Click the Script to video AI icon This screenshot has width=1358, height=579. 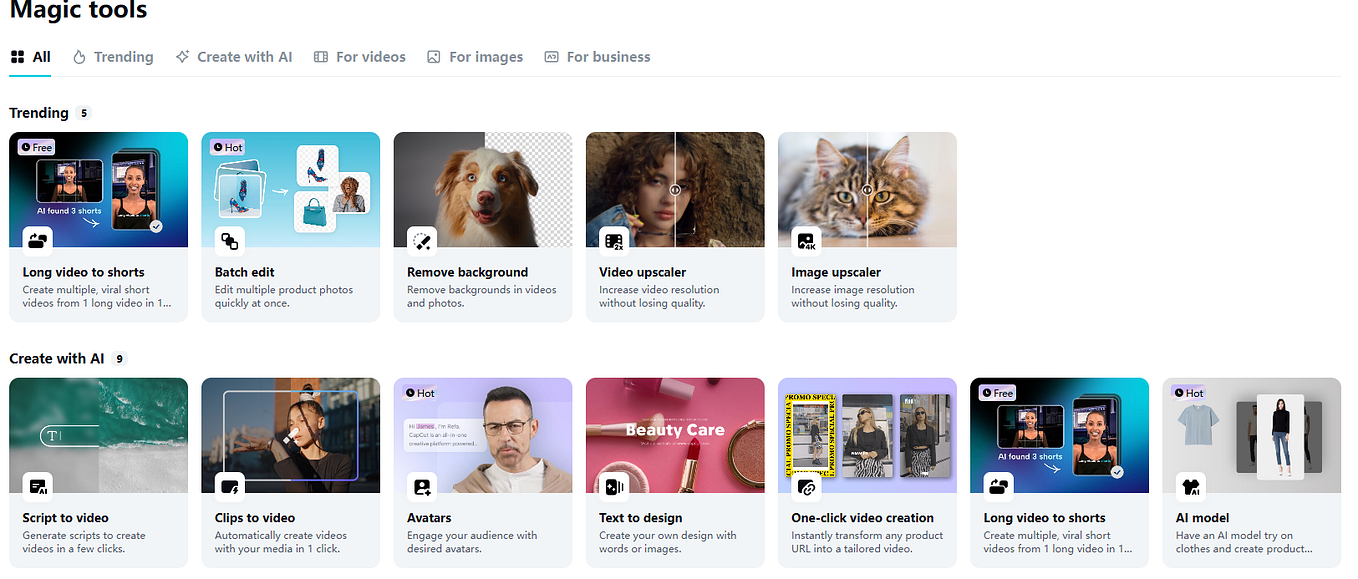tap(38, 486)
